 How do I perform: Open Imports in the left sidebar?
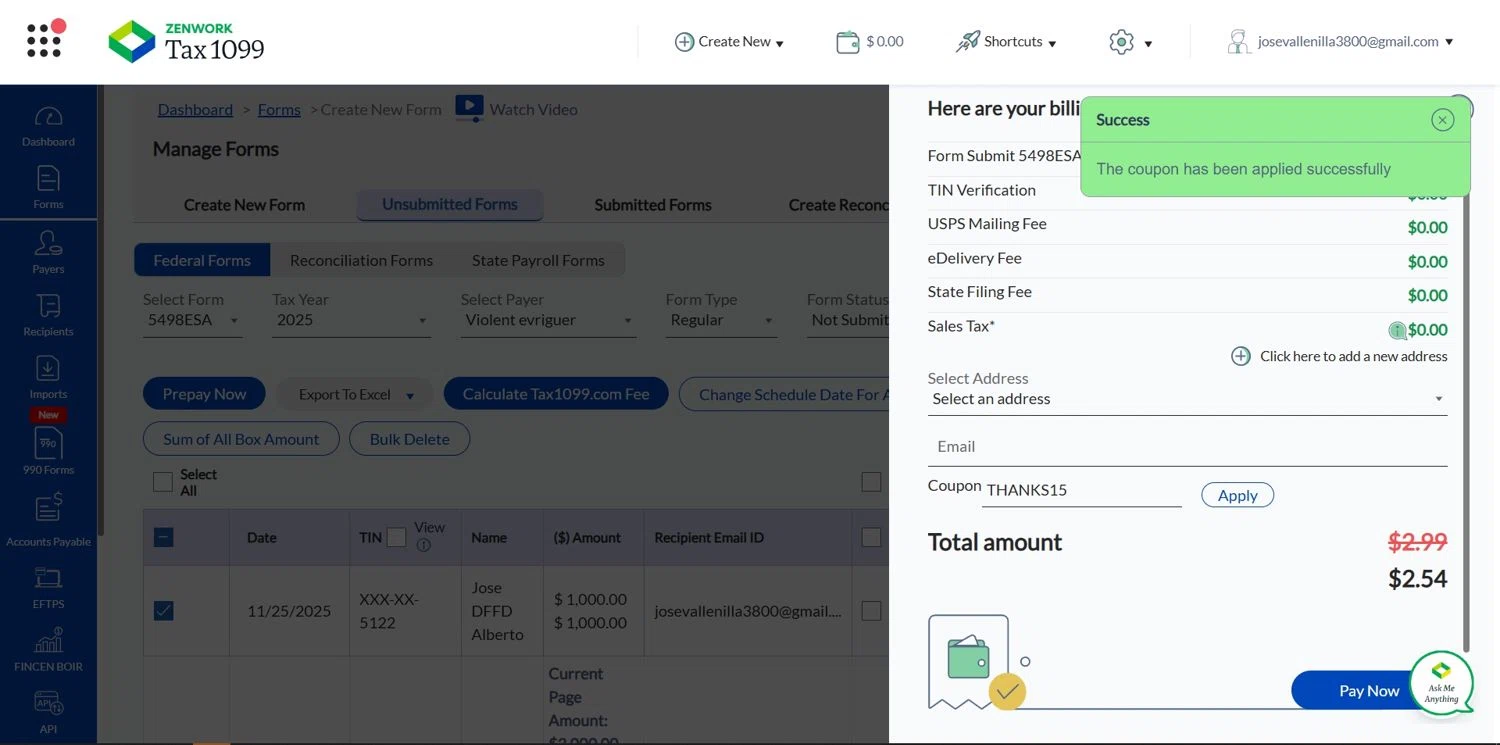point(48,377)
